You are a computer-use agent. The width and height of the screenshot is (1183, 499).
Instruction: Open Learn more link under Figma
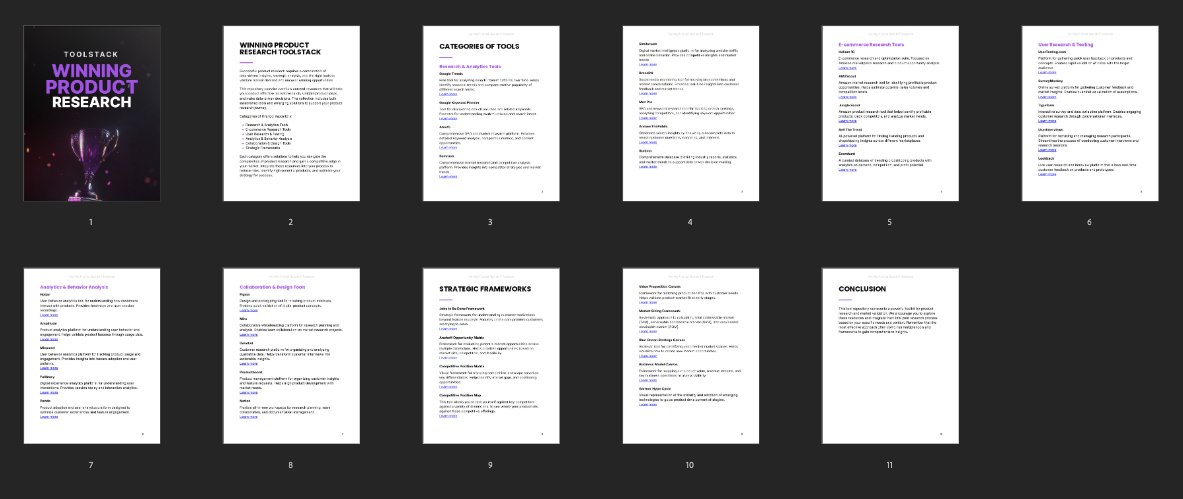pos(248,311)
